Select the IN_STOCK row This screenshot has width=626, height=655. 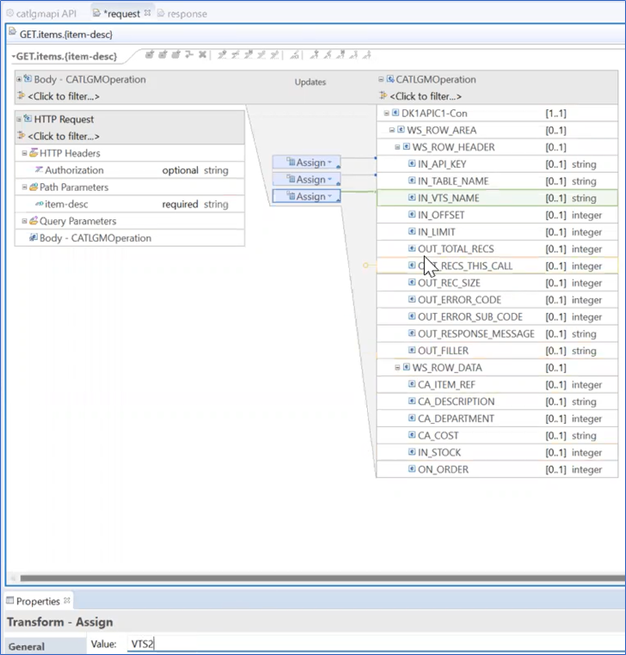pyautogui.click(x=497, y=452)
